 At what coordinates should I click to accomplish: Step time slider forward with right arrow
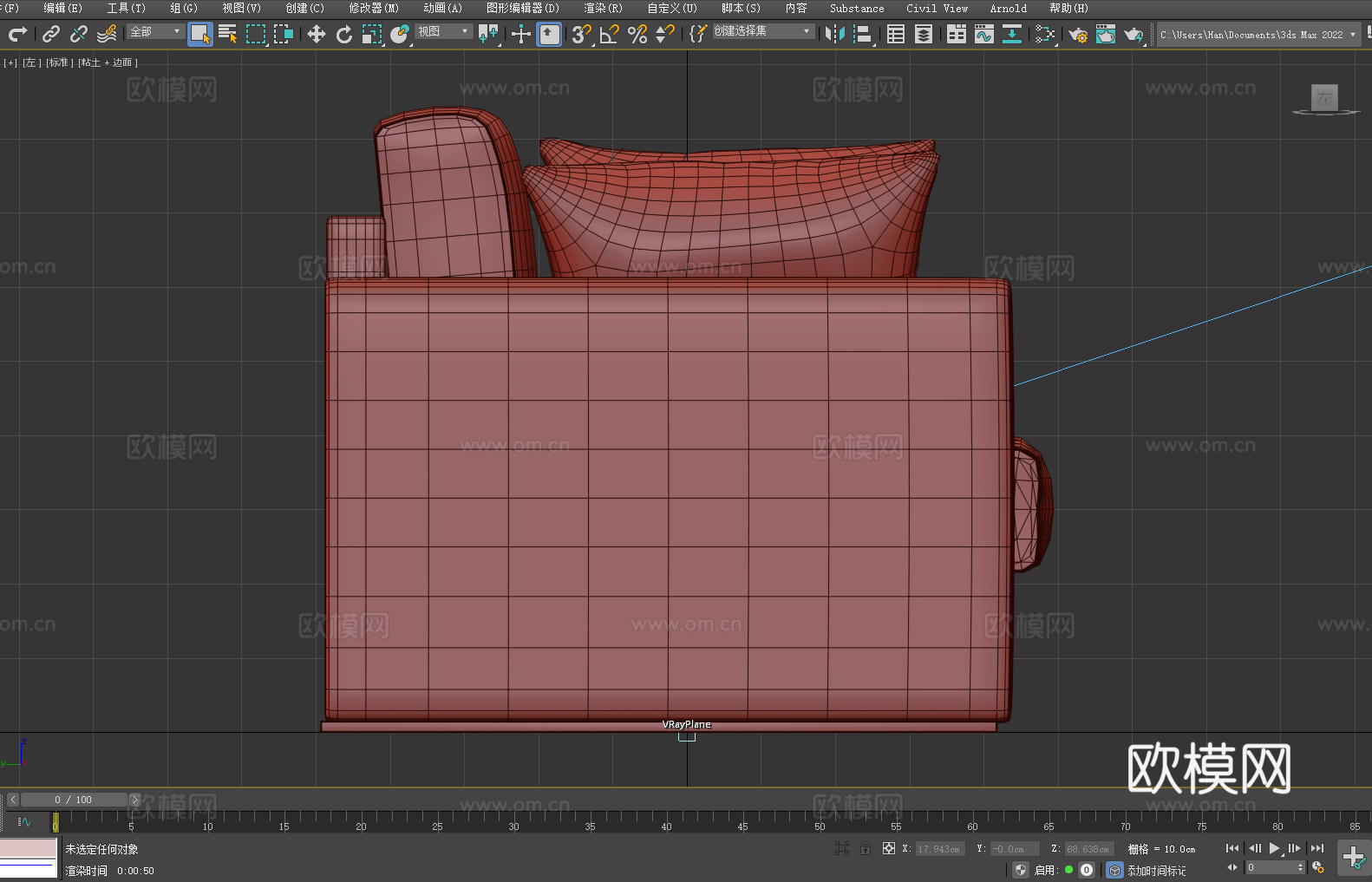pyautogui.click(x=134, y=800)
